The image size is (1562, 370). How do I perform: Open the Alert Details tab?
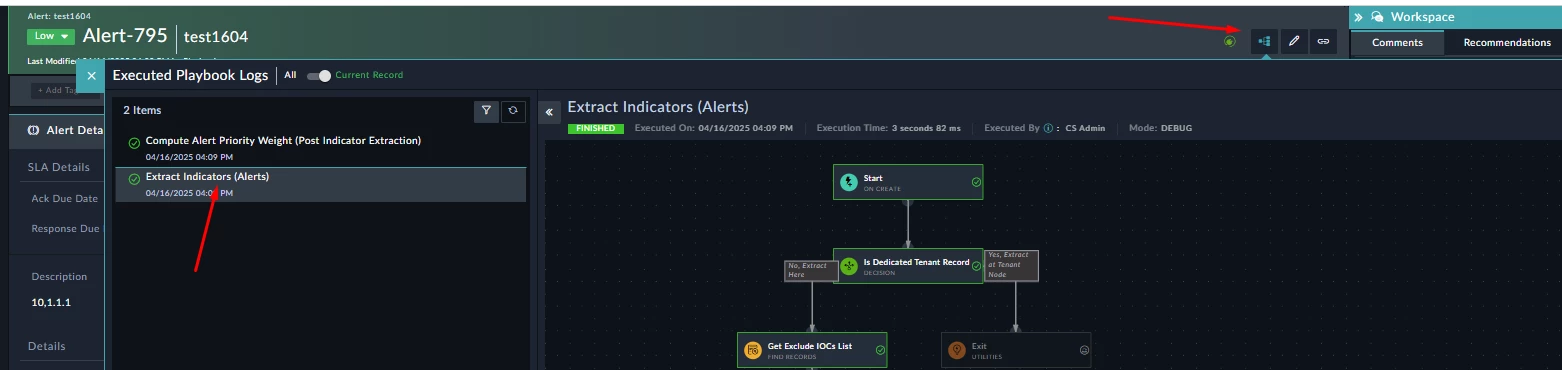click(x=58, y=130)
